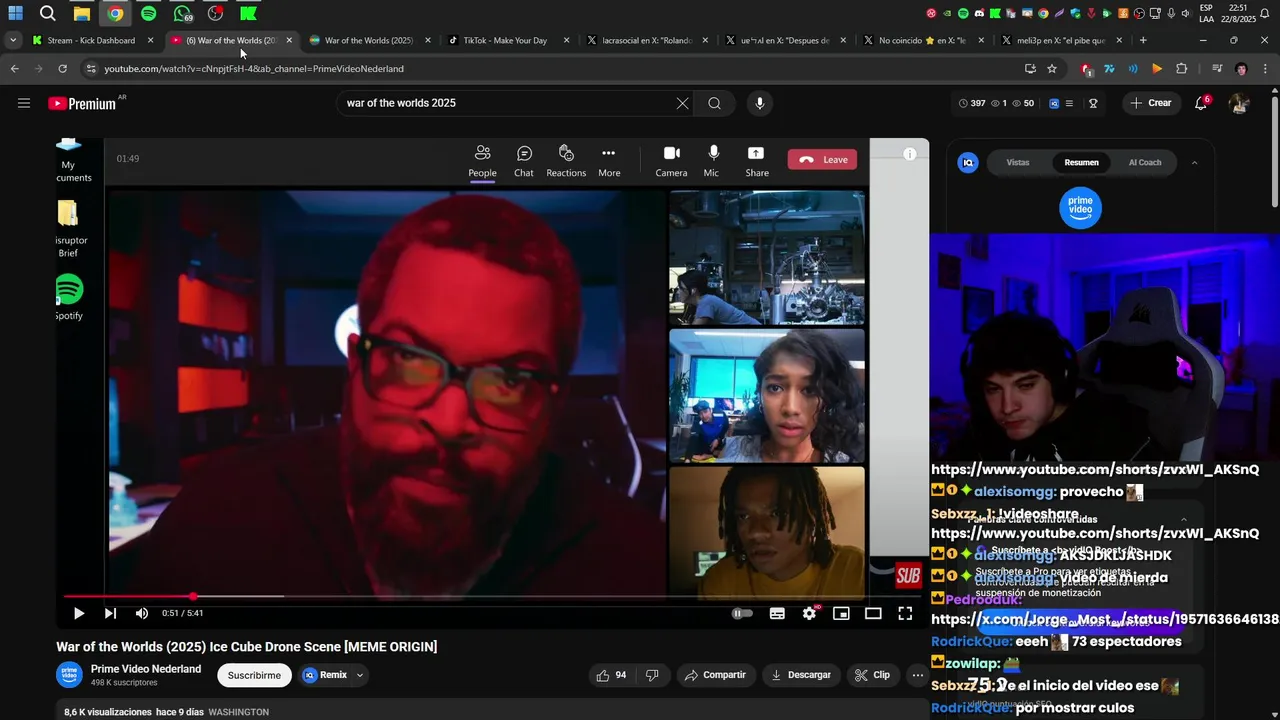Open the Chrome three-dot menu
The width and height of the screenshot is (1280, 720).
tap(1266, 68)
